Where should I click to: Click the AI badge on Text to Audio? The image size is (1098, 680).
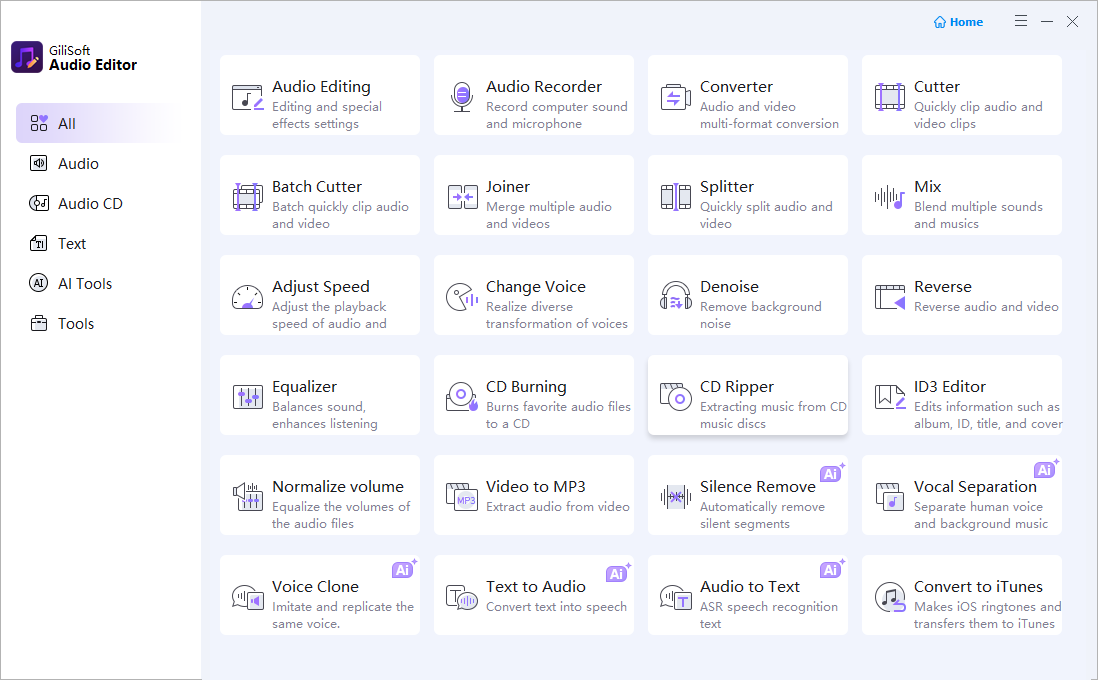pos(618,573)
